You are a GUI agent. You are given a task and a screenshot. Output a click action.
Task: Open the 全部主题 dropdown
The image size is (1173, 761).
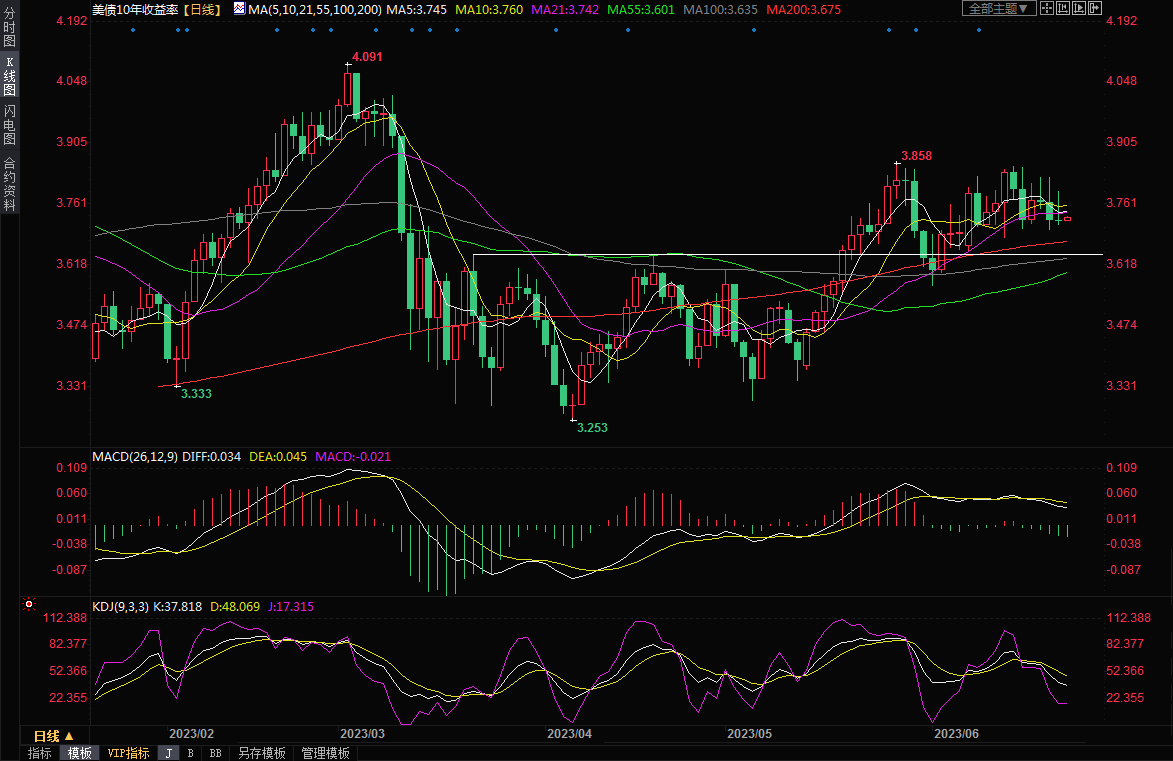click(996, 9)
